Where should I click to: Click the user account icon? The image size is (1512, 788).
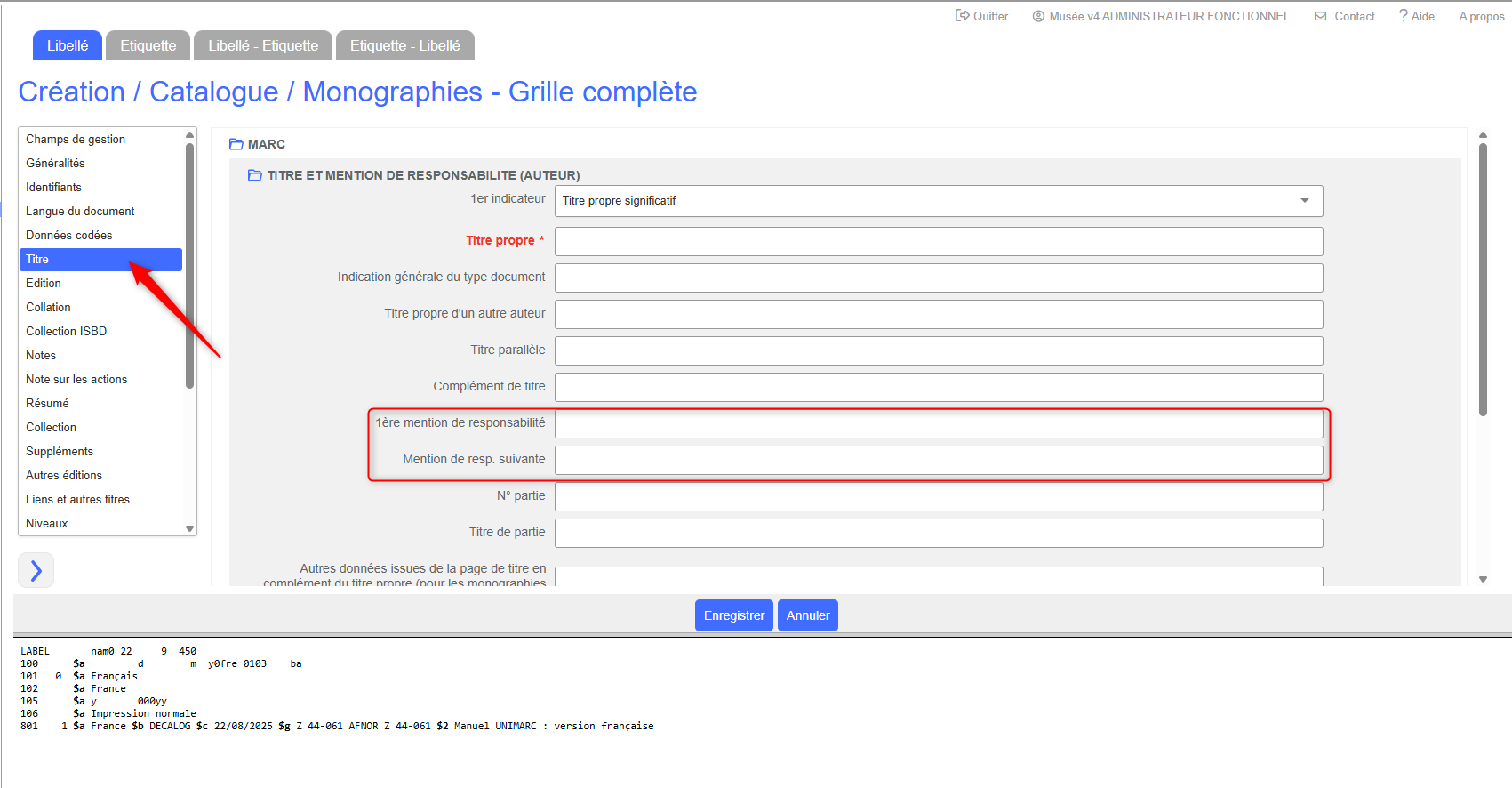[x=1037, y=16]
